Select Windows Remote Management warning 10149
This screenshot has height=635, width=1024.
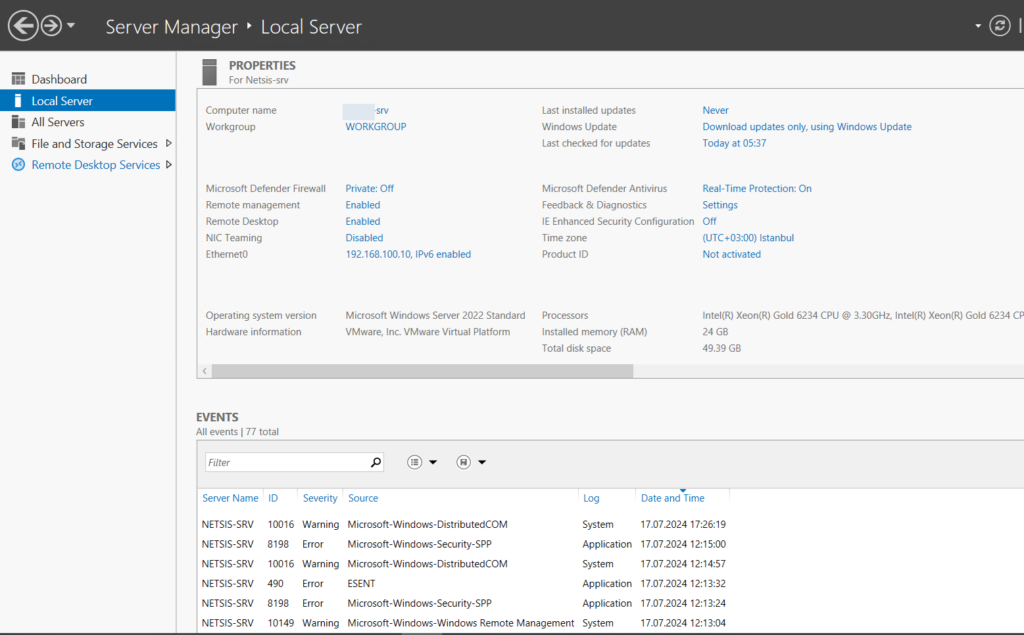pyautogui.click(x=464, y=623)
